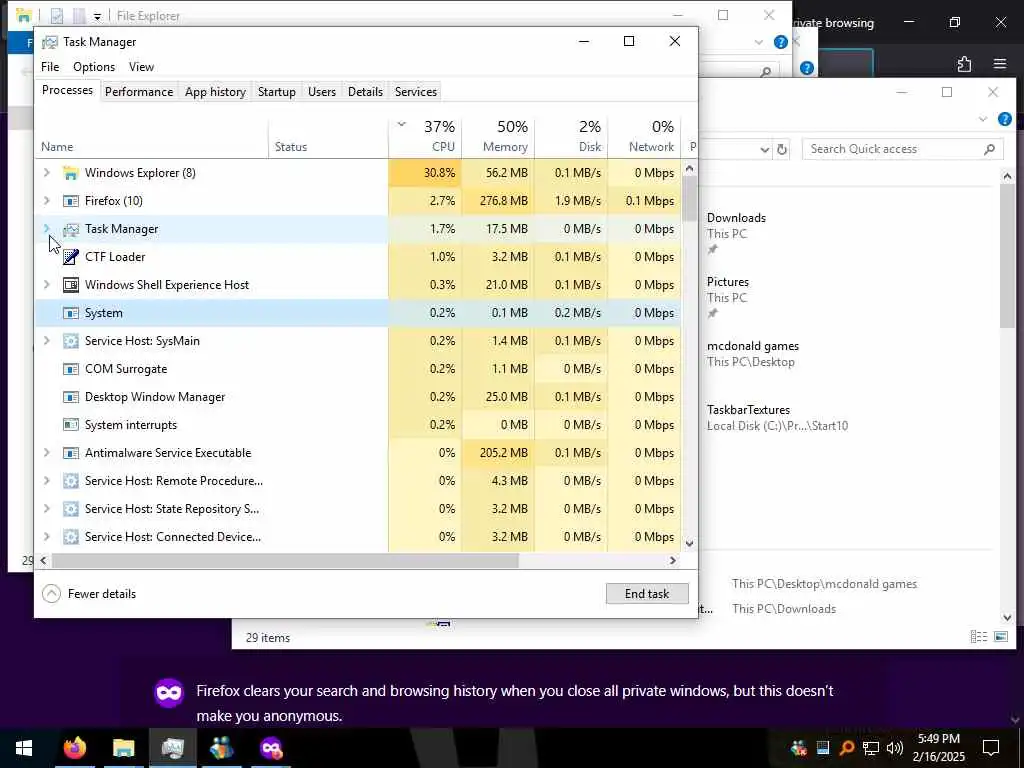Sort processes by Disk column

click(571, 136)
